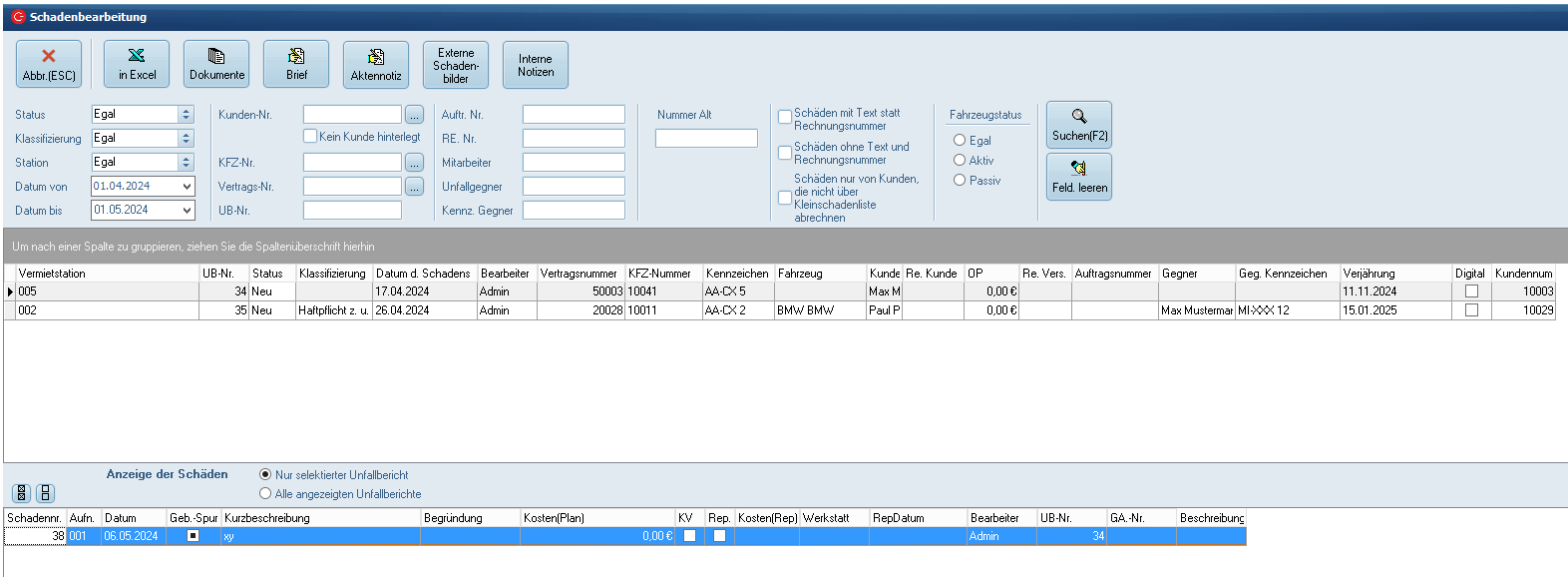
Task: Expand the Datum von date picker
Action: click(x=187, y=186)
